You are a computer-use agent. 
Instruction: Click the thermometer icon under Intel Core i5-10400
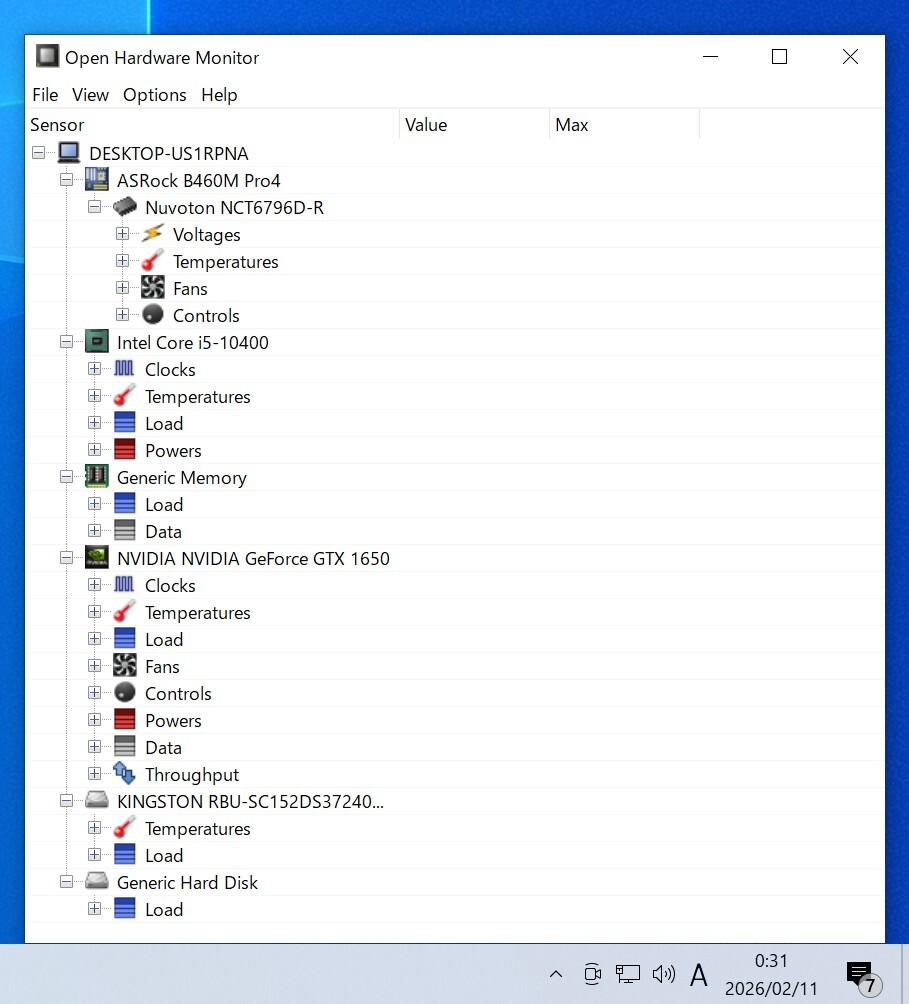point(125,396)
